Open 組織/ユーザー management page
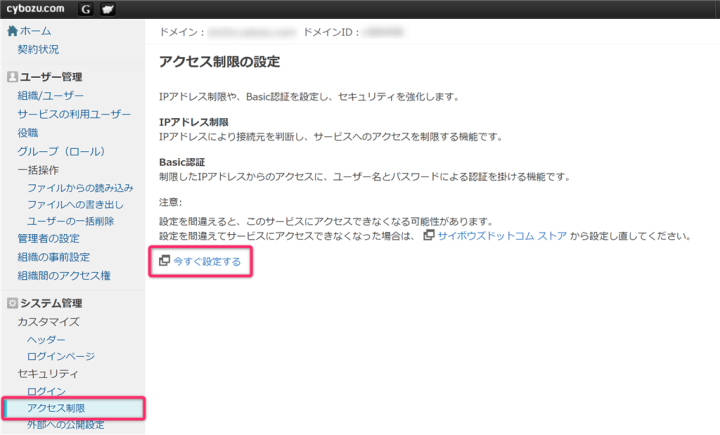The image size is (720, 435). [x=50, y=96]
